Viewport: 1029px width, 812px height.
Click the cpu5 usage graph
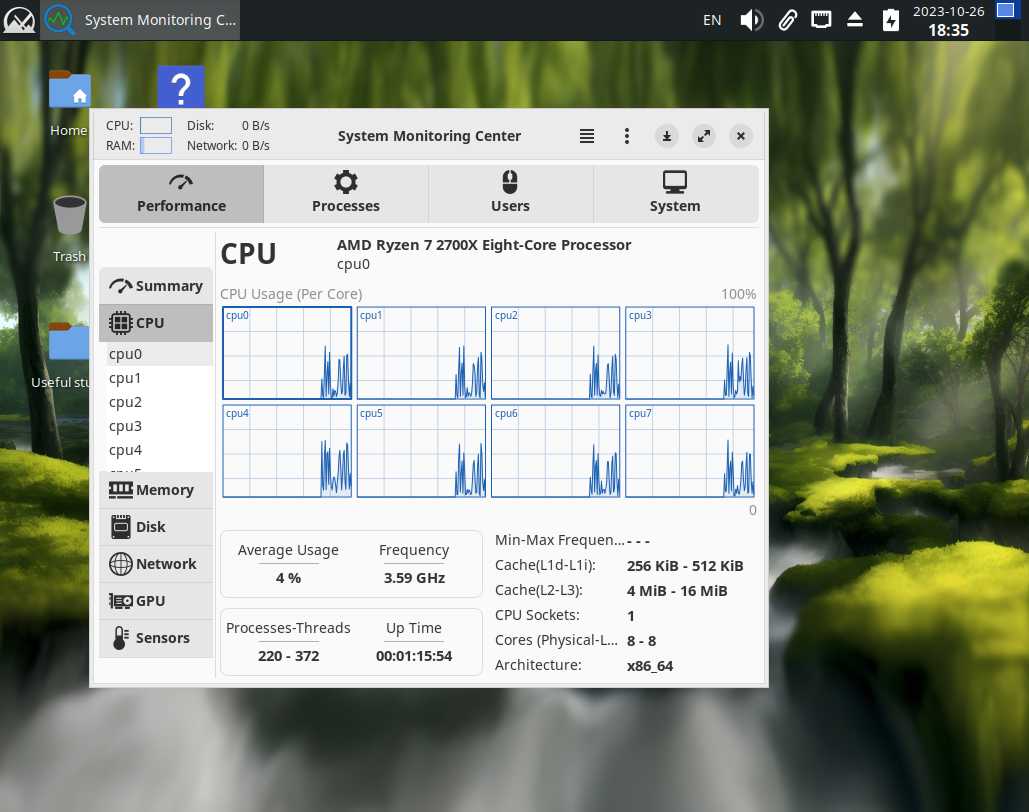[x=421, y=451]
